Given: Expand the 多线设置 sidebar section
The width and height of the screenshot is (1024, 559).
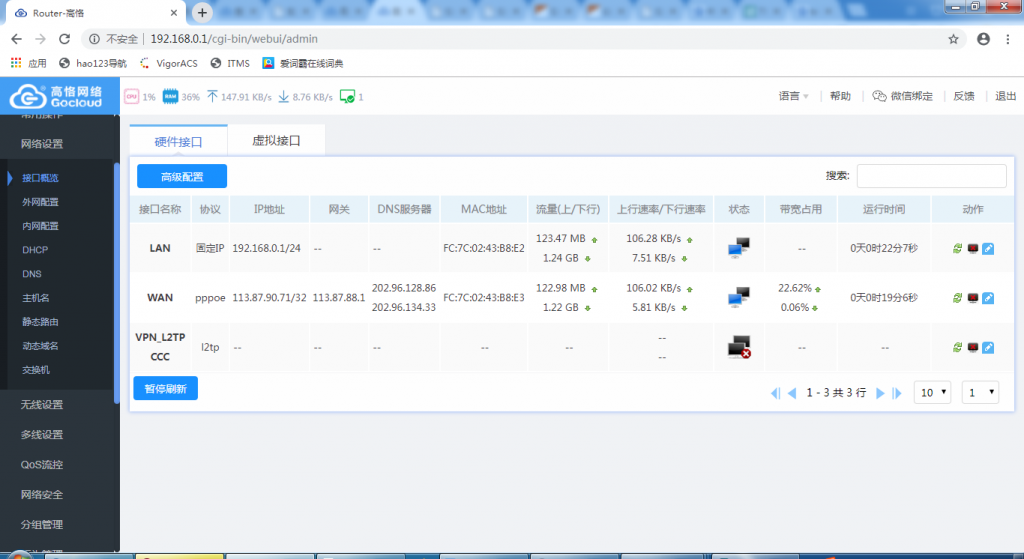Looking at the screenshot, I should 42,435.
